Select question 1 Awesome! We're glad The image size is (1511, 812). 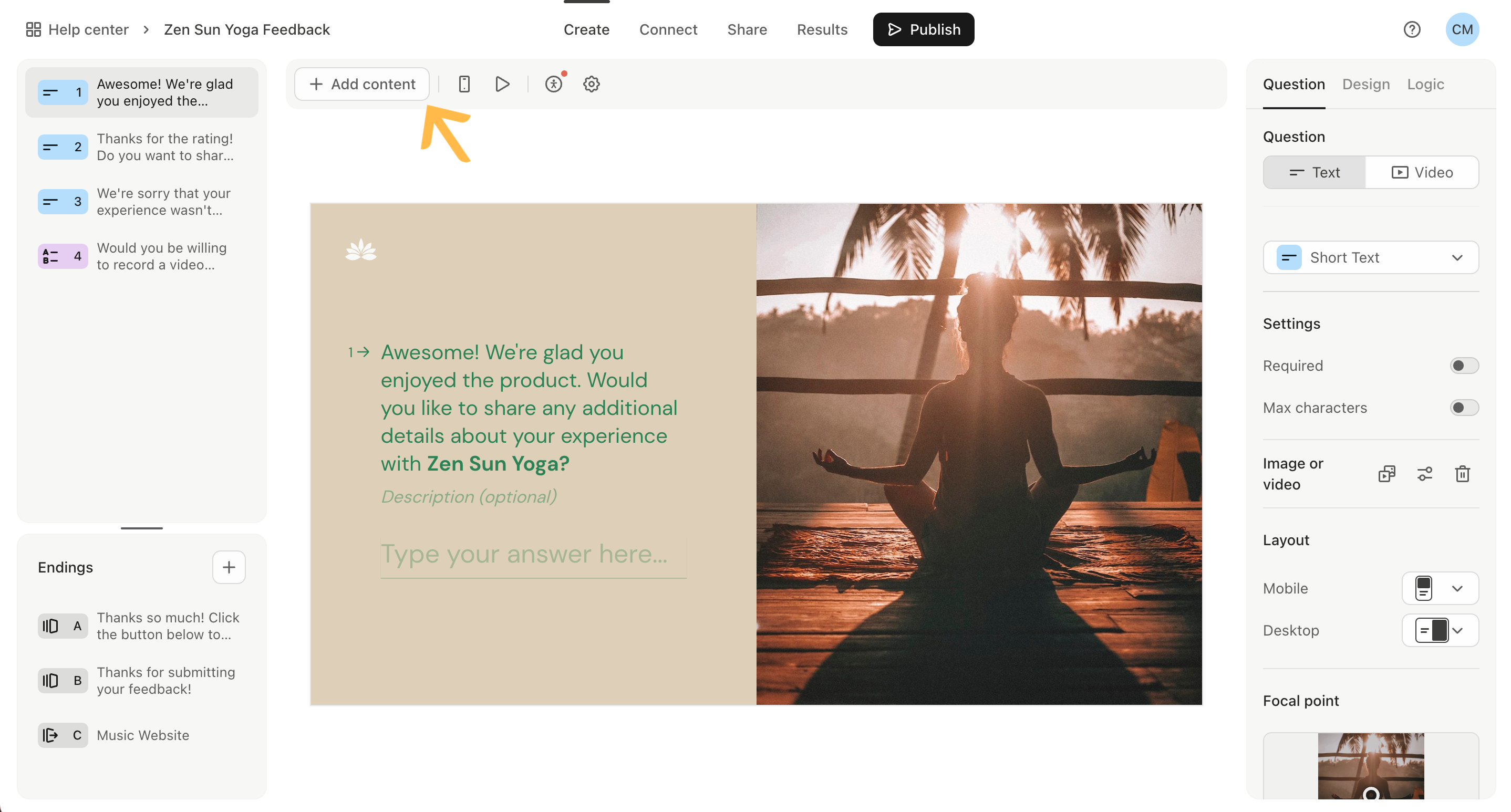point(141,92)
